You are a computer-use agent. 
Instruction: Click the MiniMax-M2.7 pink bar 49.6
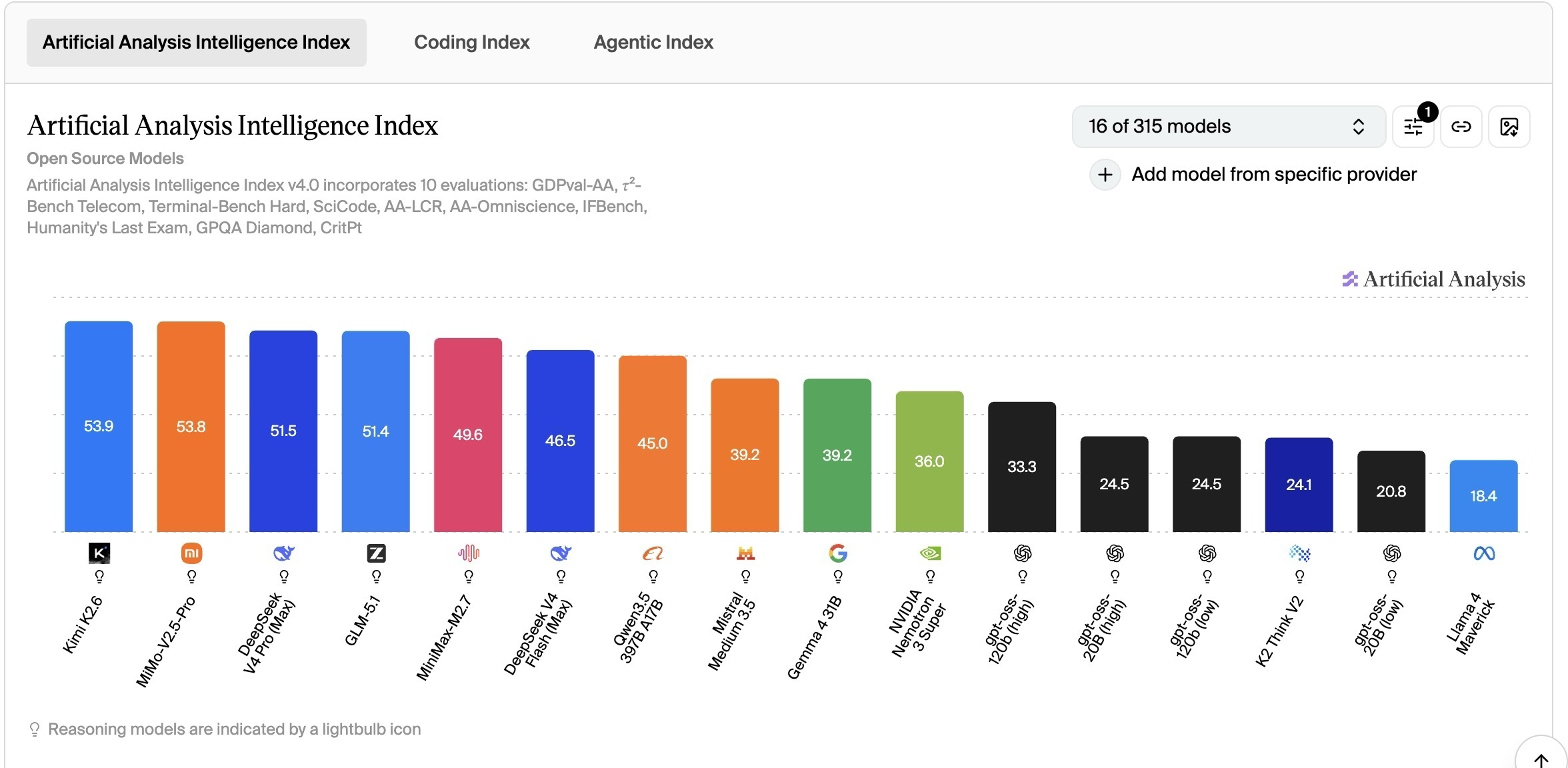point(468,435)
